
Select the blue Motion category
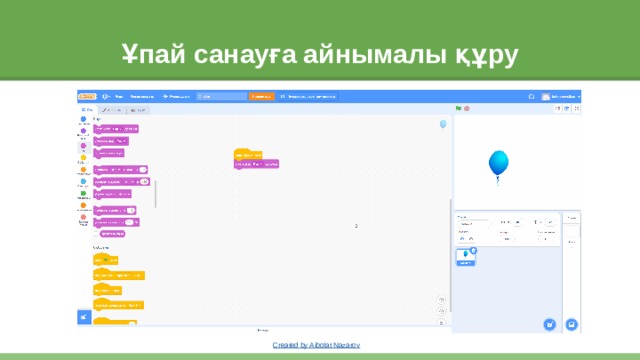point(83,121)
